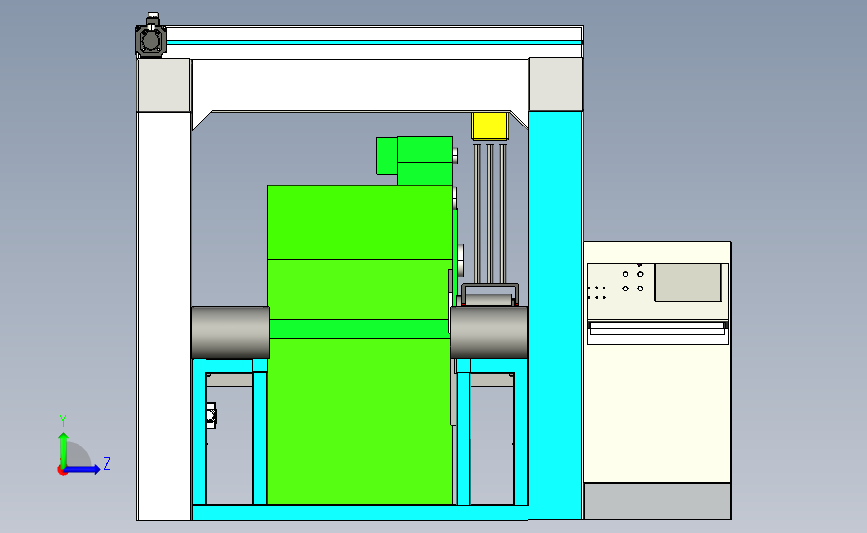Click the yellow block under the gantry beam
Screen dimensions: 867x533
pyautogui.click(x=489, y=126)
